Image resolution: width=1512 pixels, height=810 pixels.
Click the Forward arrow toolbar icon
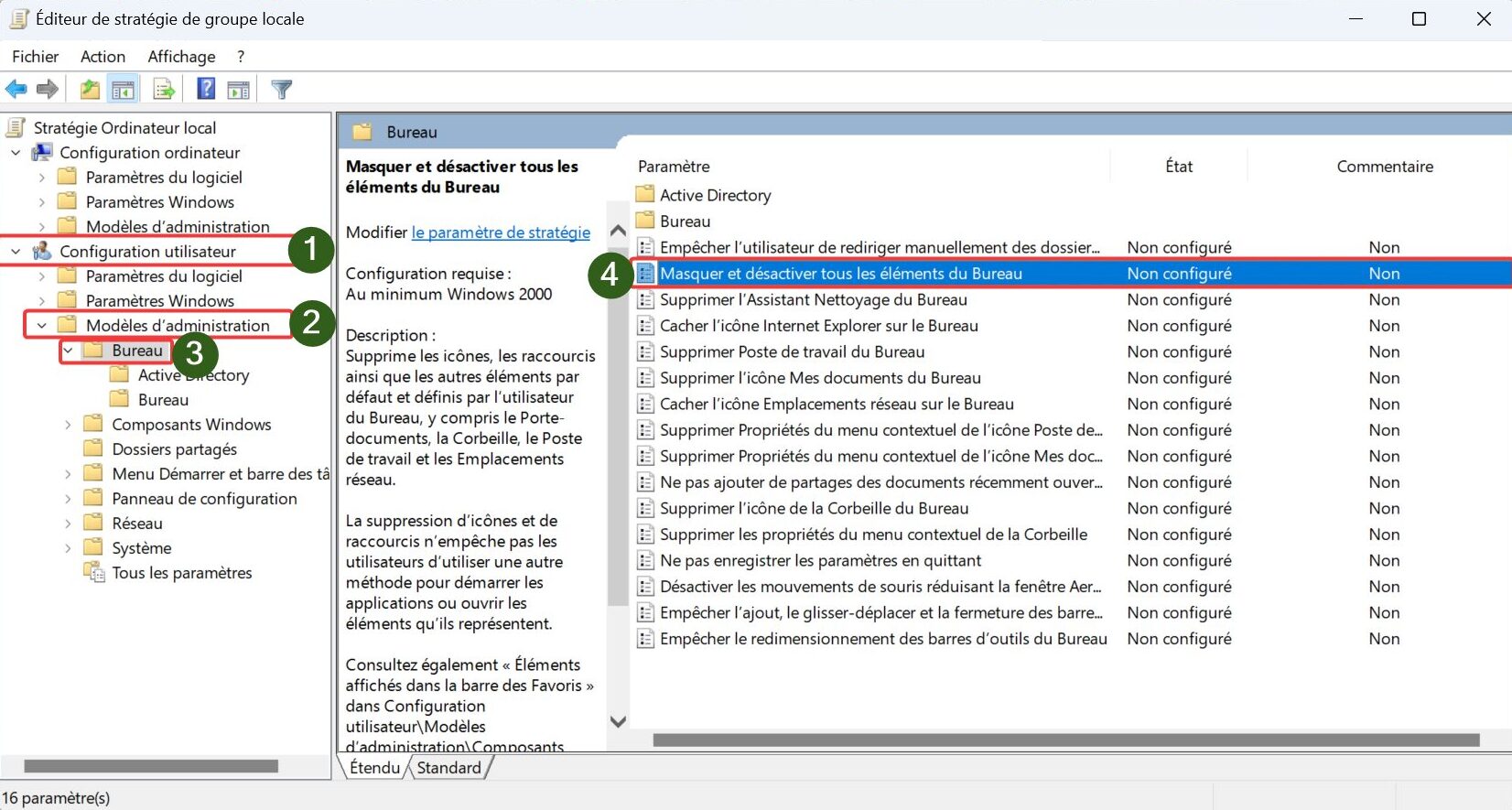click(47, 89)
